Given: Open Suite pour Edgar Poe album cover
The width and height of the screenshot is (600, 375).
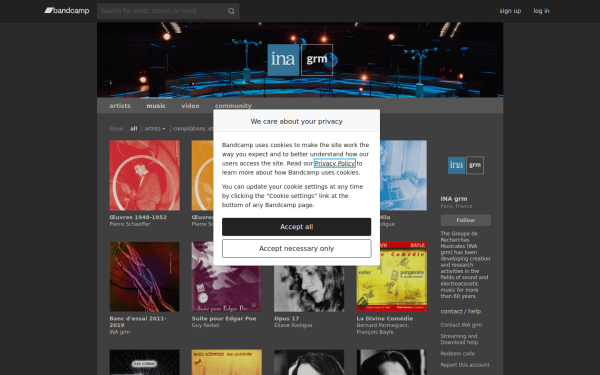Looking at the screenshot, I should click(x=227, y=277).
